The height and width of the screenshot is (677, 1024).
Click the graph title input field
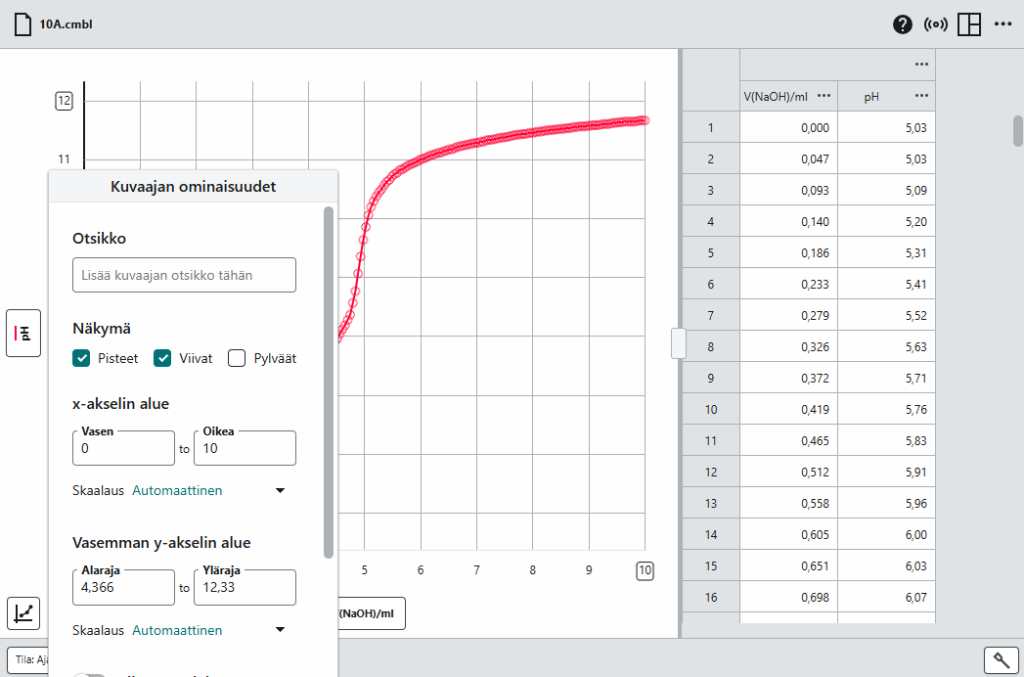pos(184,275)
